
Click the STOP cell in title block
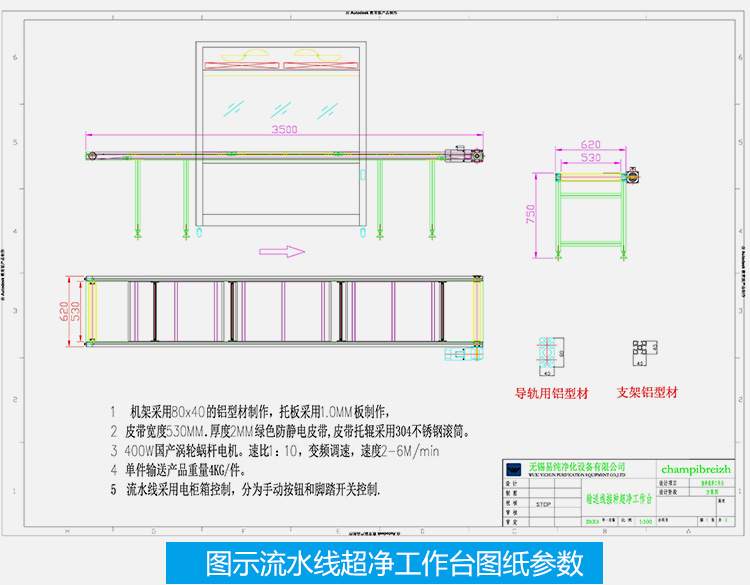543,505
